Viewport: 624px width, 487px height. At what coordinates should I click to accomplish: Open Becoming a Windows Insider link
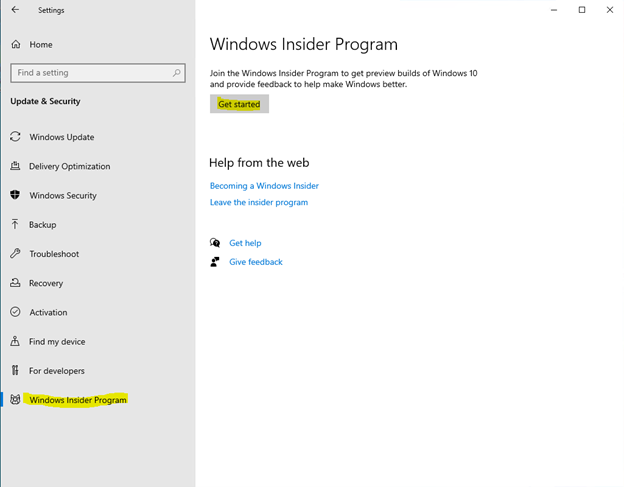264,186
